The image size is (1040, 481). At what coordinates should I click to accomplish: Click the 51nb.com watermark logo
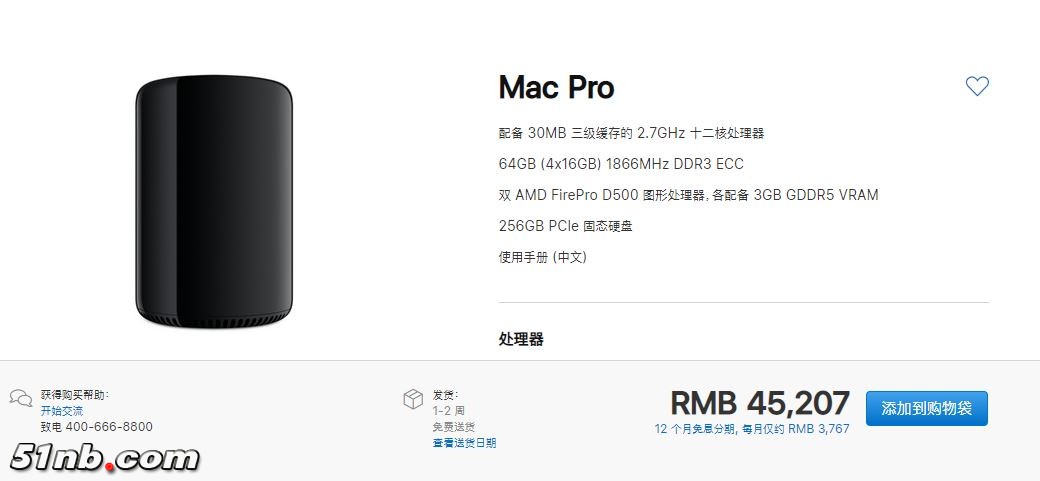pos(105,458)
